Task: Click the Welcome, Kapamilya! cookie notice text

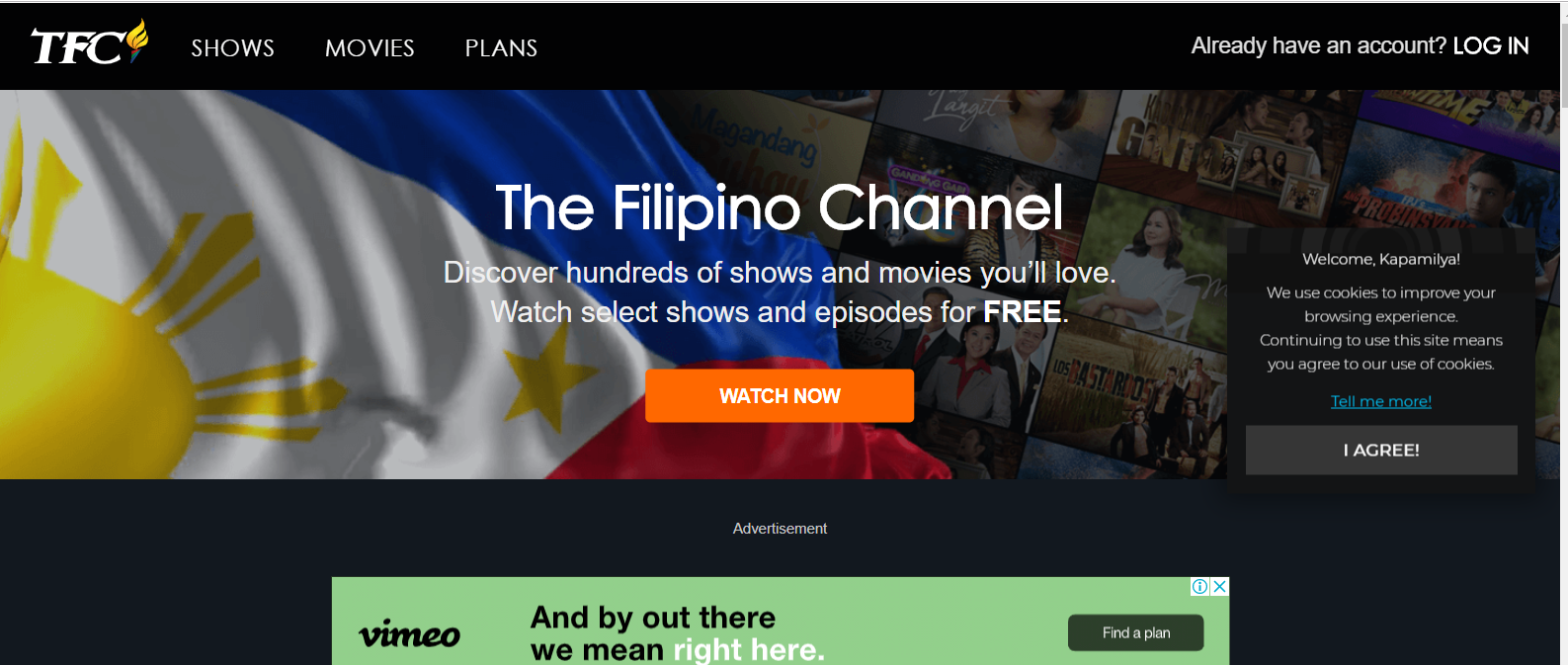Action: pos(1381,259)
